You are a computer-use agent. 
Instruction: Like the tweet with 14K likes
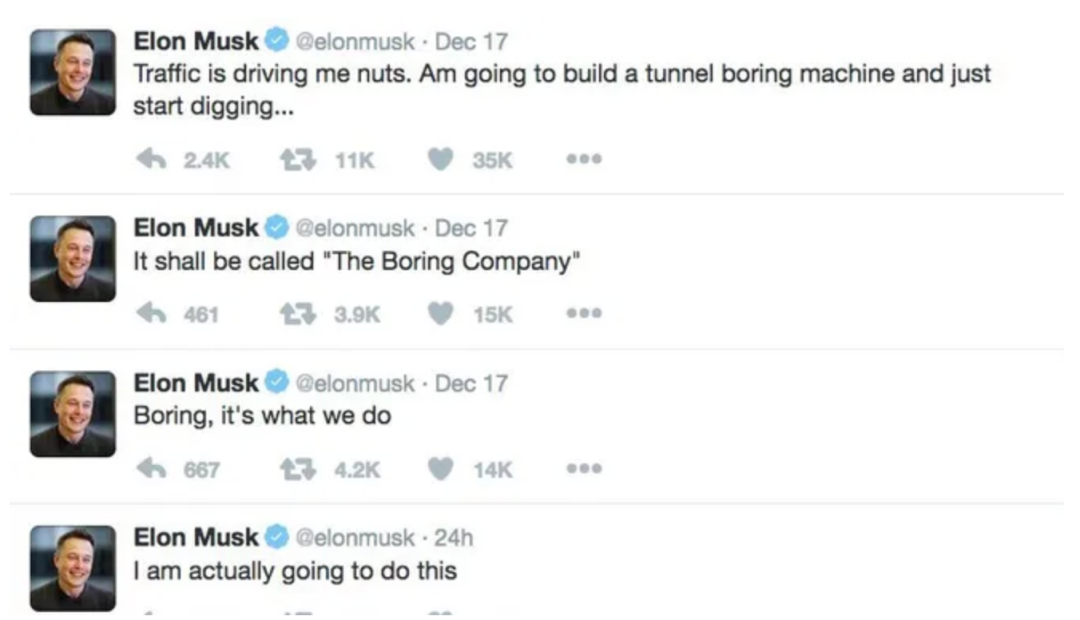coord(441,469)
